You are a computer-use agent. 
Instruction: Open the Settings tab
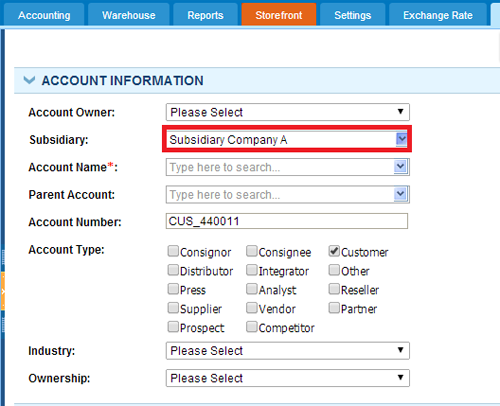coord(353,15)
